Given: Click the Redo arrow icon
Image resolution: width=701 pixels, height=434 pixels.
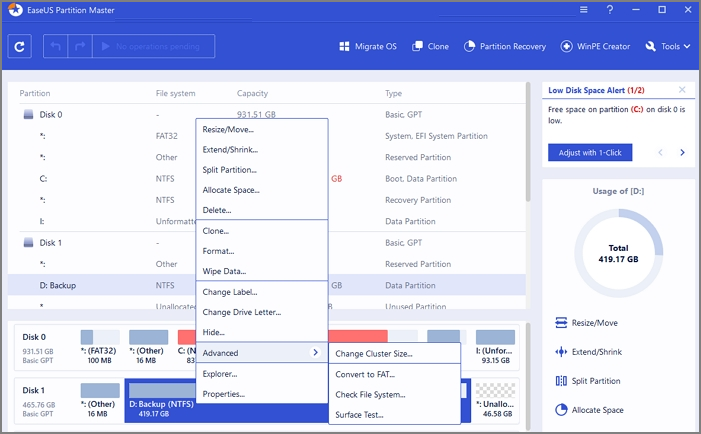Looking at the screenshot, I should point(80,46).
